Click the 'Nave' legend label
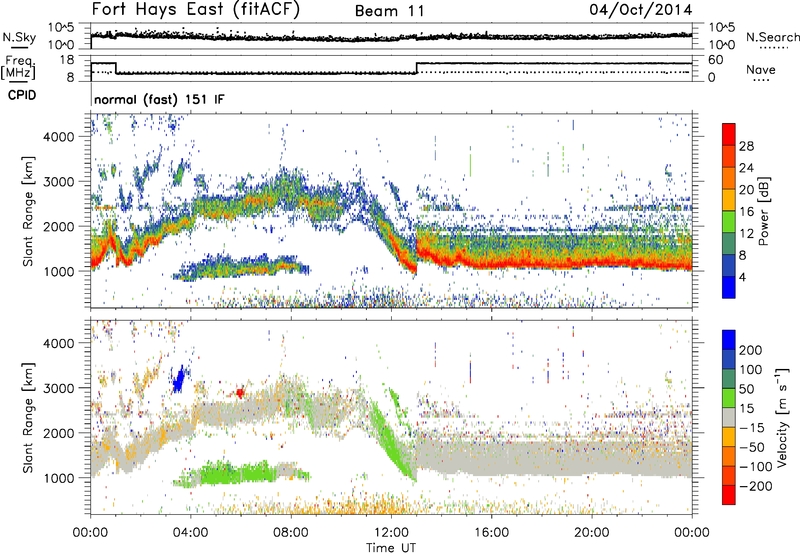The height and width of the screenshot is (554, 800). [x=761, y=69]
